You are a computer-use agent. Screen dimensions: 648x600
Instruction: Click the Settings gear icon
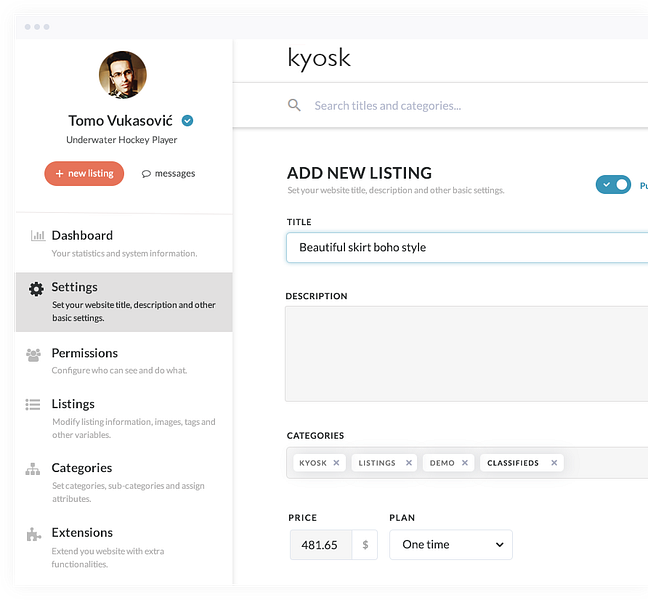pos(36,289)
